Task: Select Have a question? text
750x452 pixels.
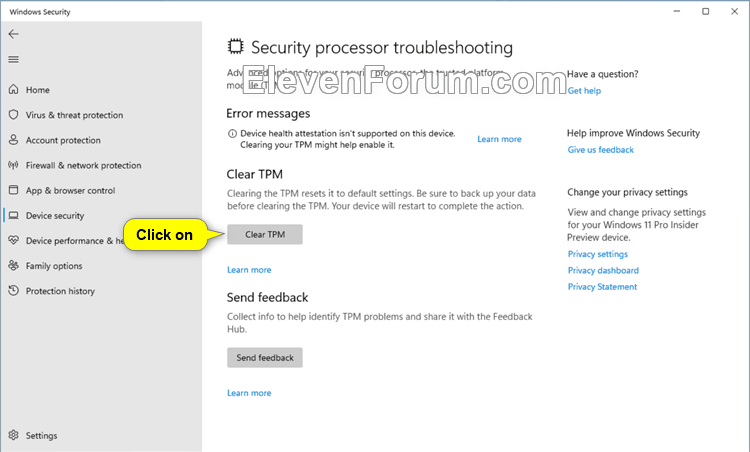Action: point(602,74)
